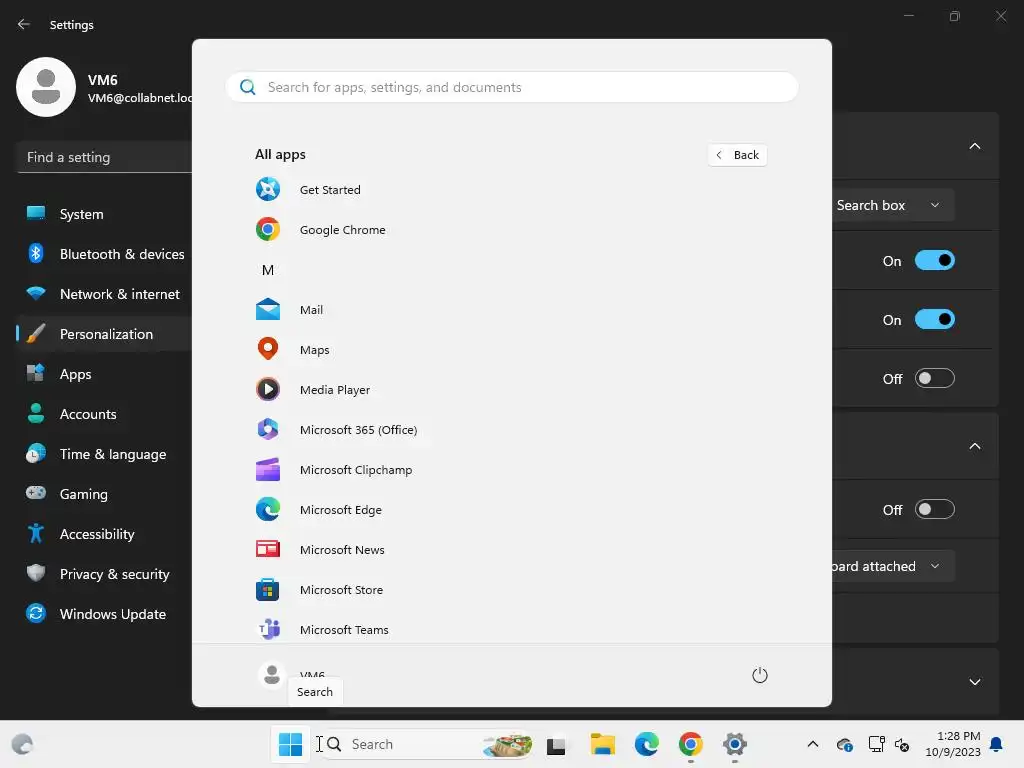The width and height of the screenshot is (1024, 768).
Task: Go to Gaming settings
Action: 104,494
